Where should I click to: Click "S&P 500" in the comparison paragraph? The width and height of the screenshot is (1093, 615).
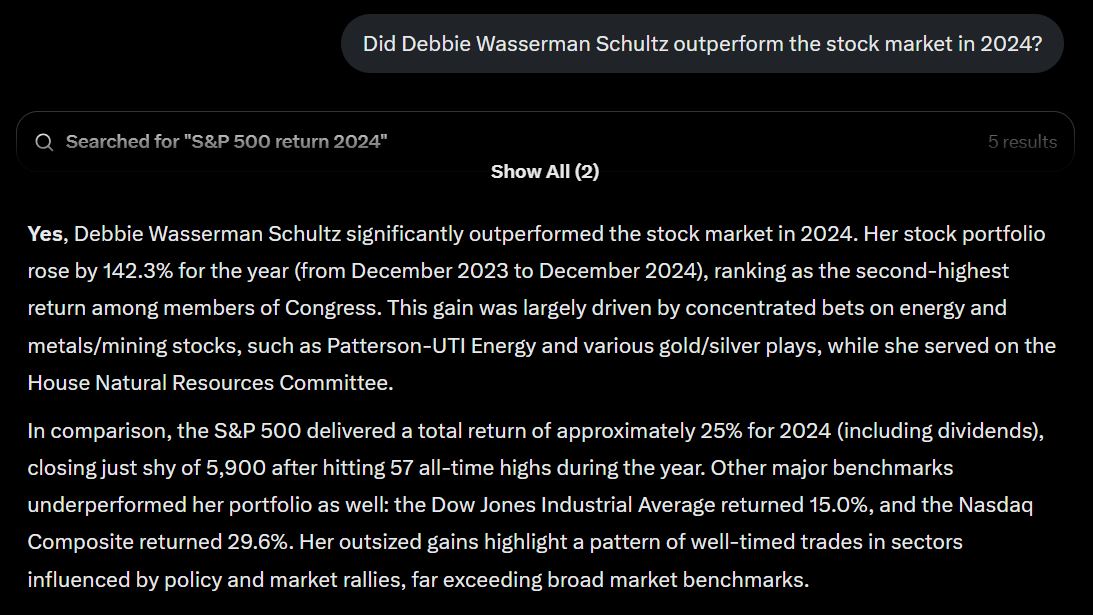(x=257, y=431)
